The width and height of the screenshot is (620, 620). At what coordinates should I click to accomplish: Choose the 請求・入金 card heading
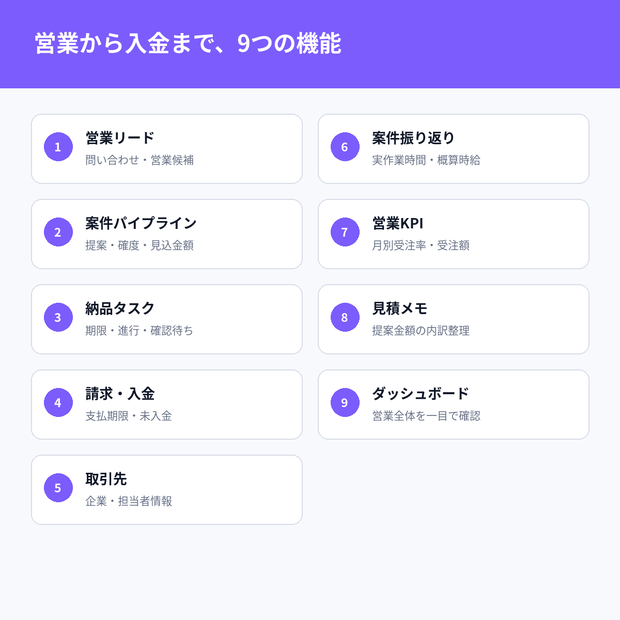point(120,394)
